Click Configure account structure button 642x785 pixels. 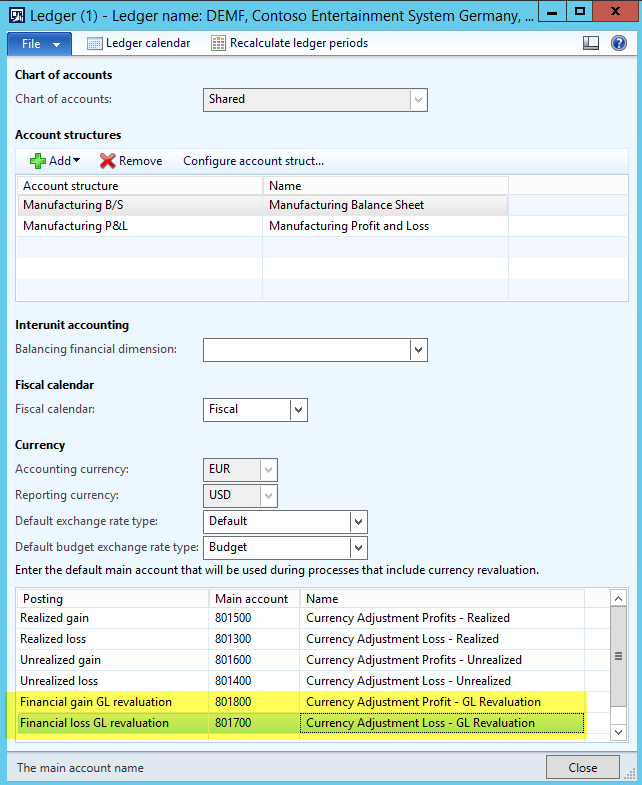click(x=253, y=161)
